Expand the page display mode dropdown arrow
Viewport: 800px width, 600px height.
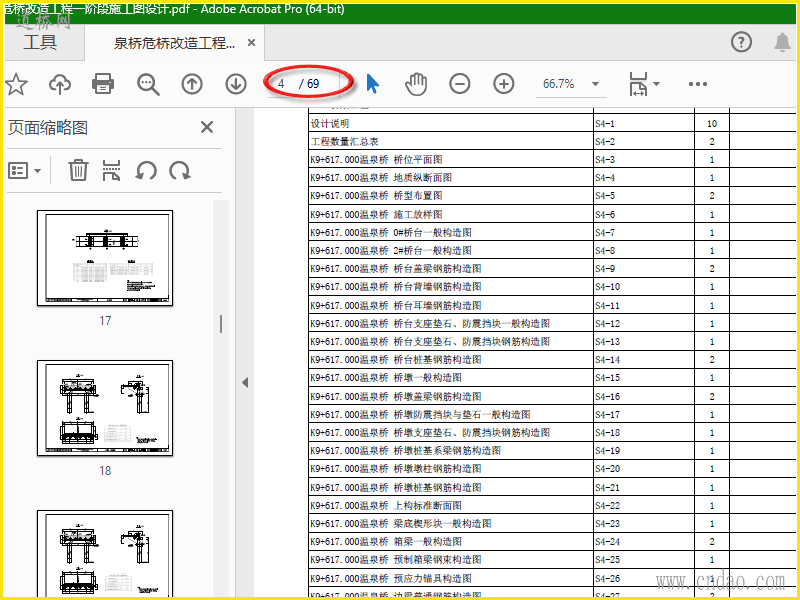(x=657, y=84)
